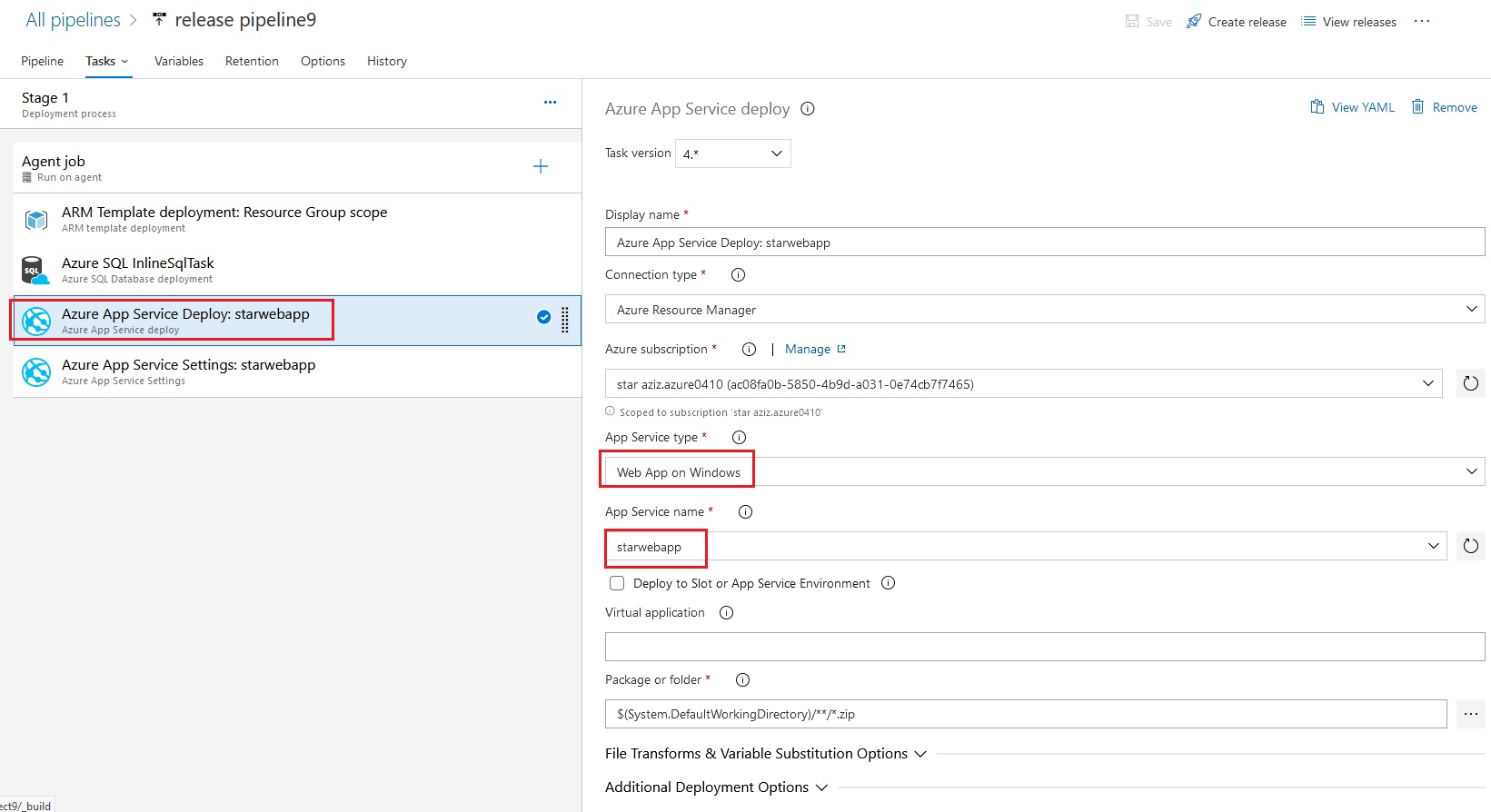Show Connection type info tooltip
The image size is (1491, 812).
pos(739,274)
